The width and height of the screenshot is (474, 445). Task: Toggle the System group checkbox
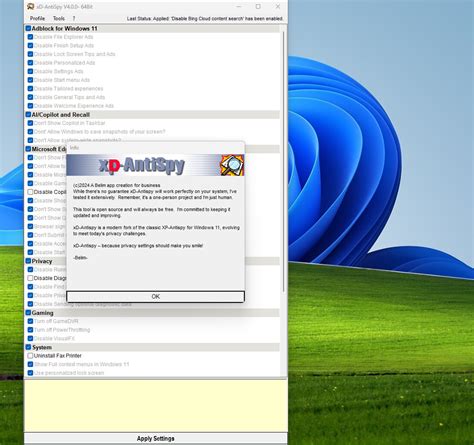28,347
